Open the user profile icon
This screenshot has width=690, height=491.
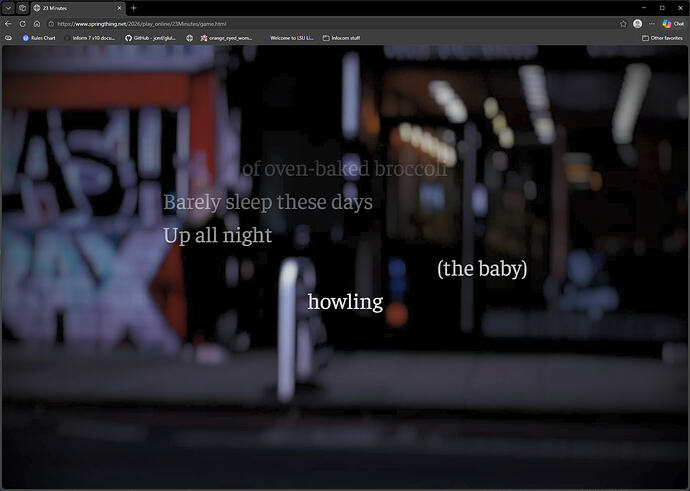point(638,23)
